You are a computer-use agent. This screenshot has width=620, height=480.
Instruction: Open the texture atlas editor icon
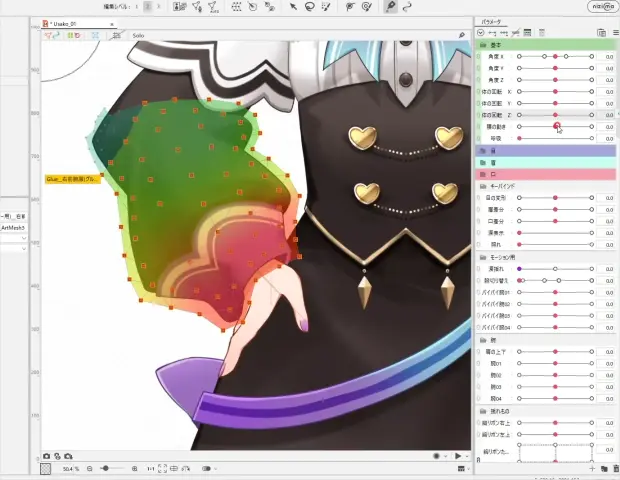(x=180, y=6)
